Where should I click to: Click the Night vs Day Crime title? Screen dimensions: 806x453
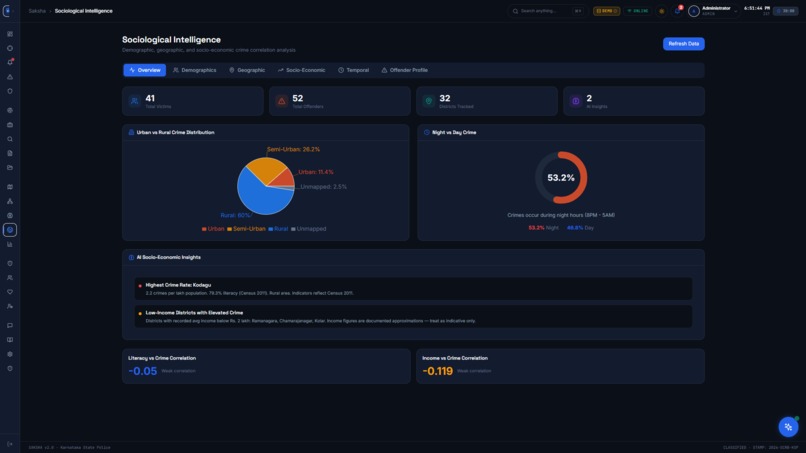point(454,133)
